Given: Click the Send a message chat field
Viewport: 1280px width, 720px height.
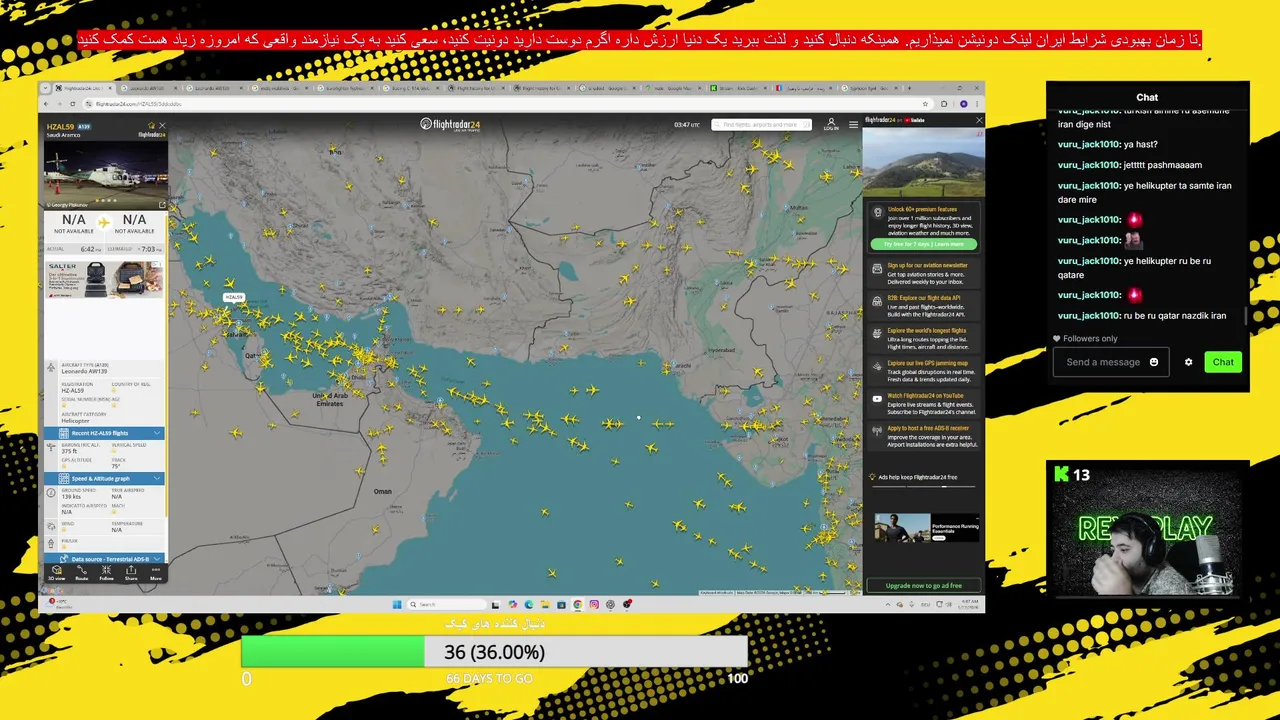Looking at the screenshot, I should pos(1110,362).
